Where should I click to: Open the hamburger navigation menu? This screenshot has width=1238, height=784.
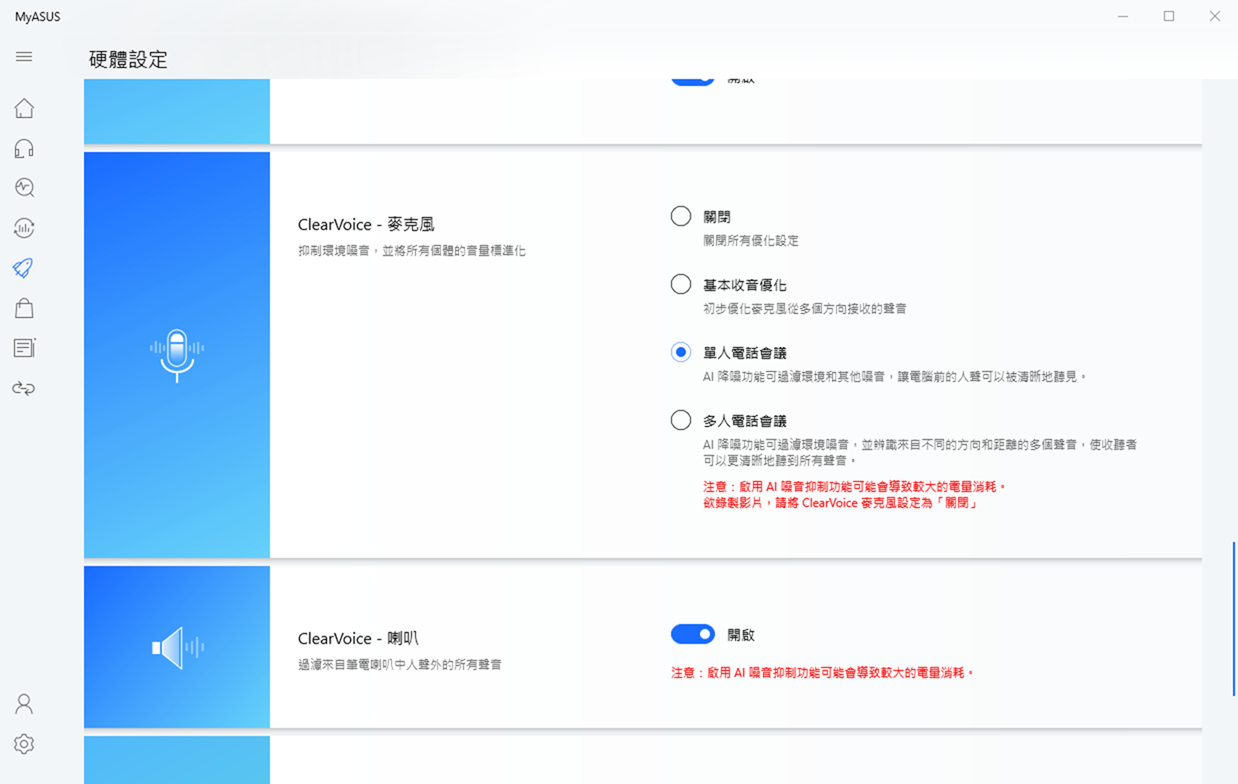[24, 57]
